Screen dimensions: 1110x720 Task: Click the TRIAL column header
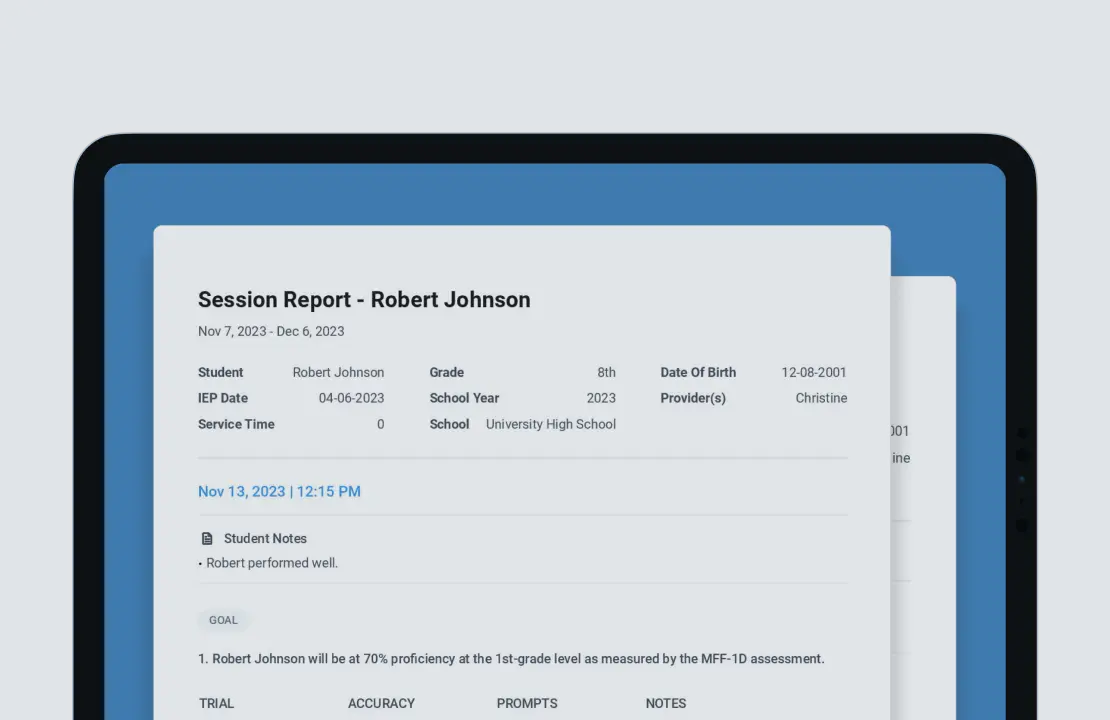pyautogui.click(x=216, y=703)
